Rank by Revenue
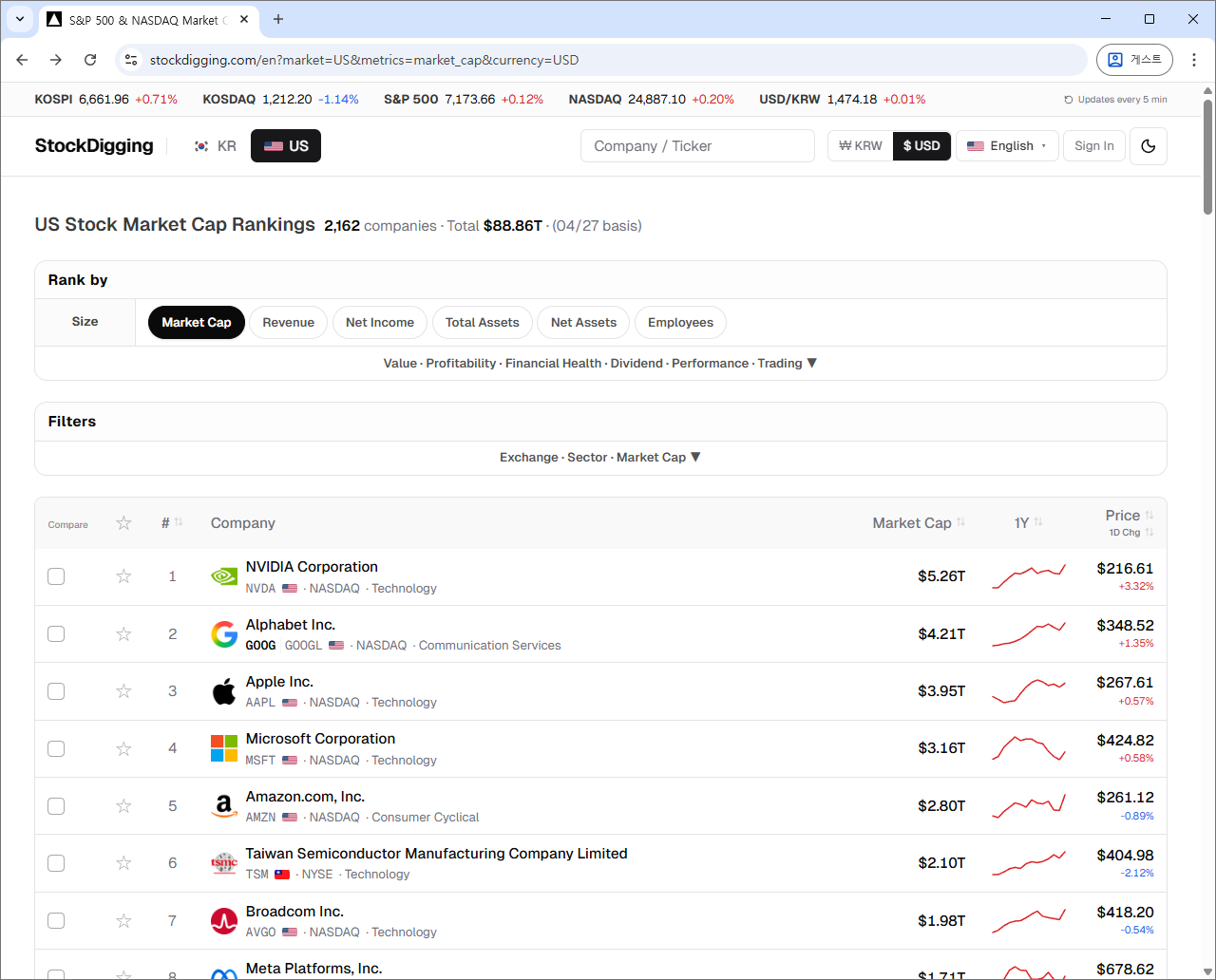Image resolution: width=1216 pixels, height=980 pixels. [288, 323]
